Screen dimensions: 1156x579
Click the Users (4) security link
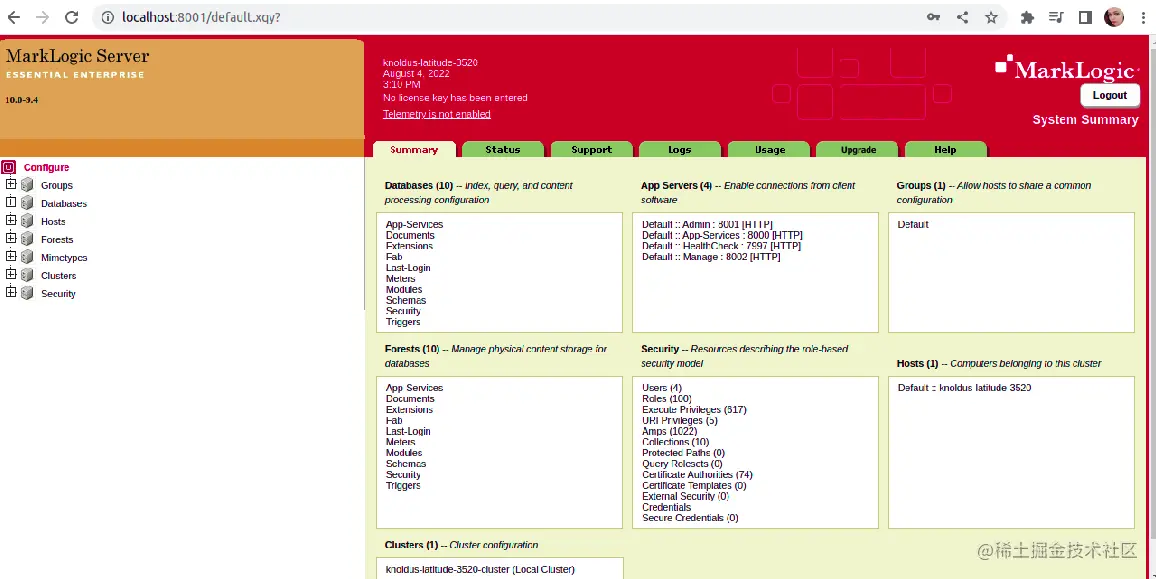click(660, 387)
